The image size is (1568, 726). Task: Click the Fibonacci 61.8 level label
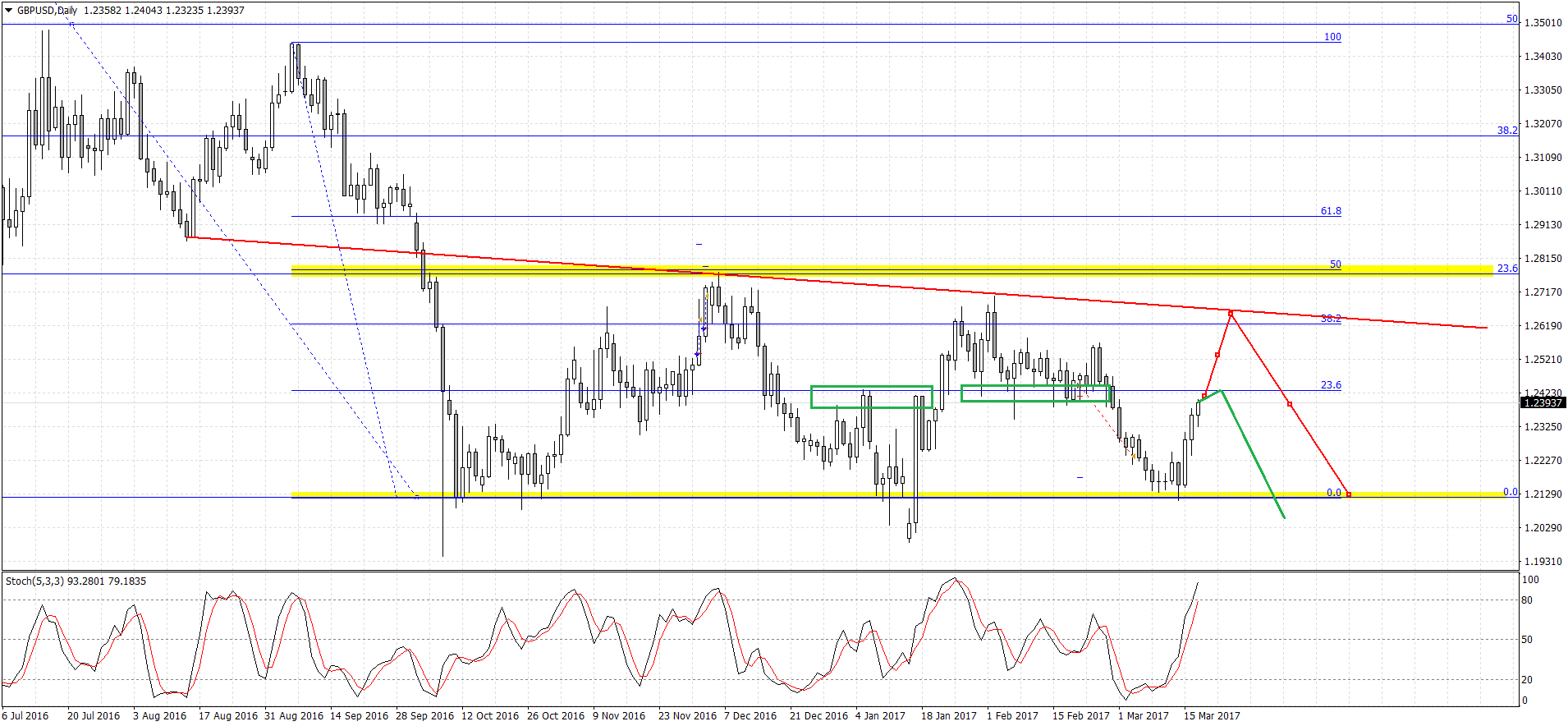click(1331, 211)
